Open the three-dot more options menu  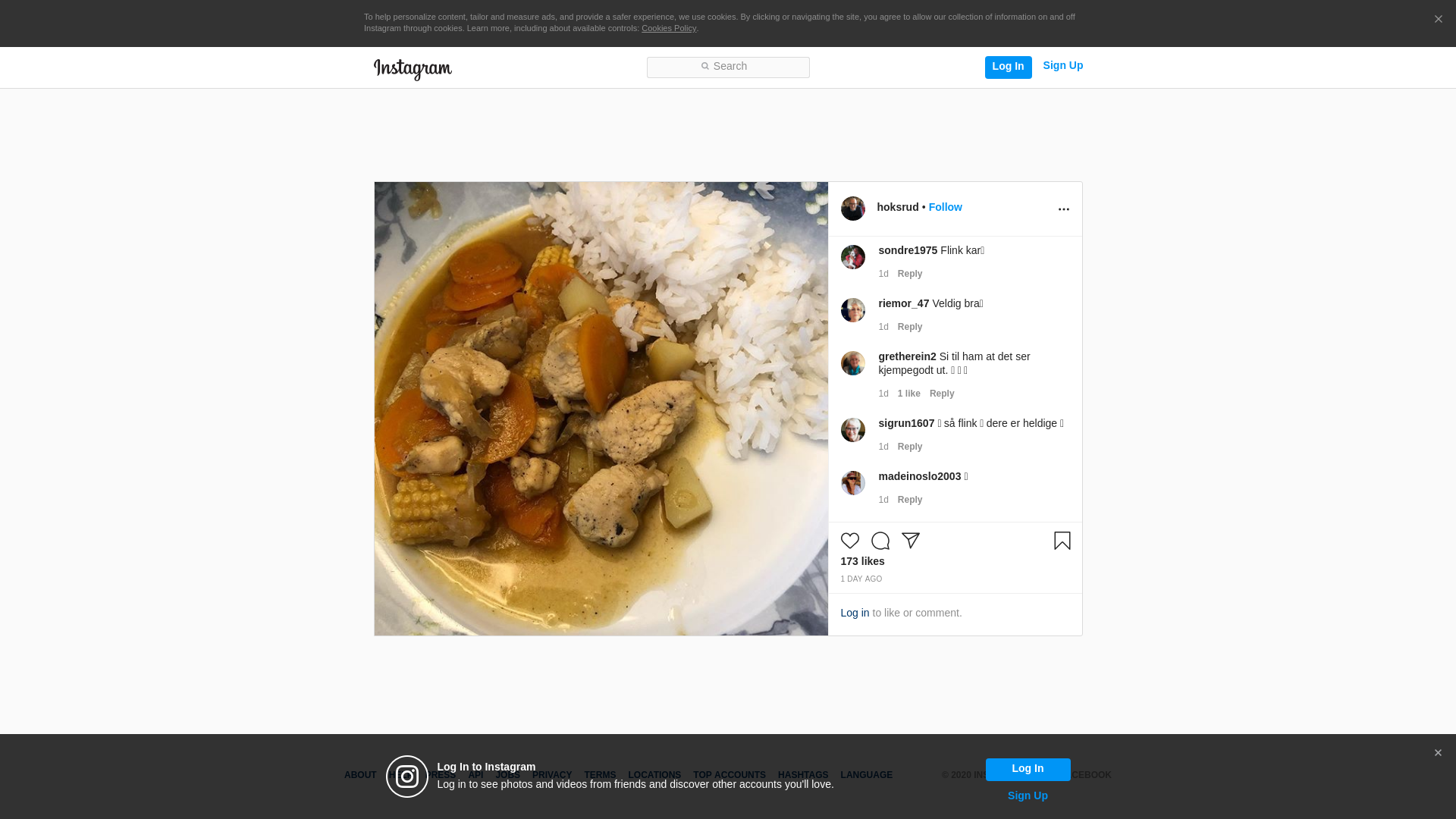[x=1064, y=209]
